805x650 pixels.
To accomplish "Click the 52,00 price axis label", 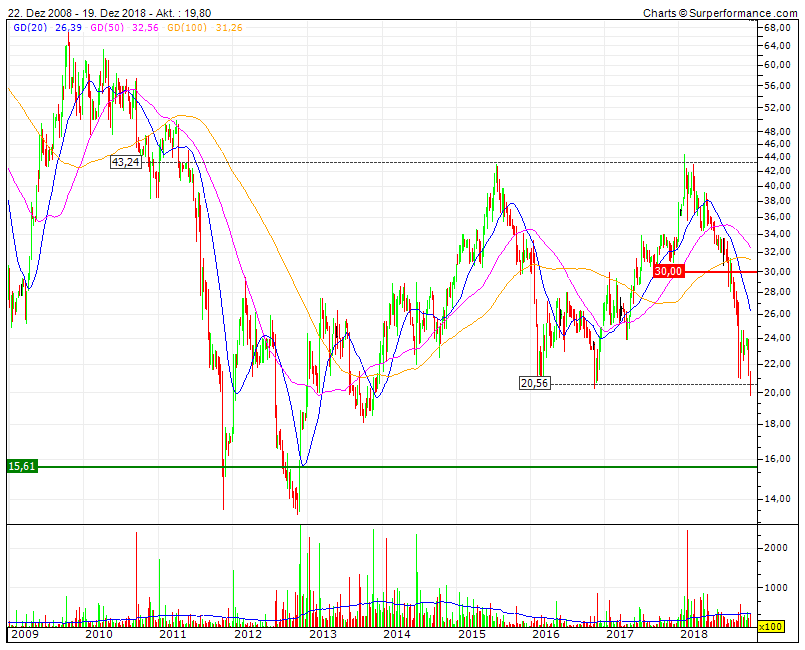I will tap(777, 107).
